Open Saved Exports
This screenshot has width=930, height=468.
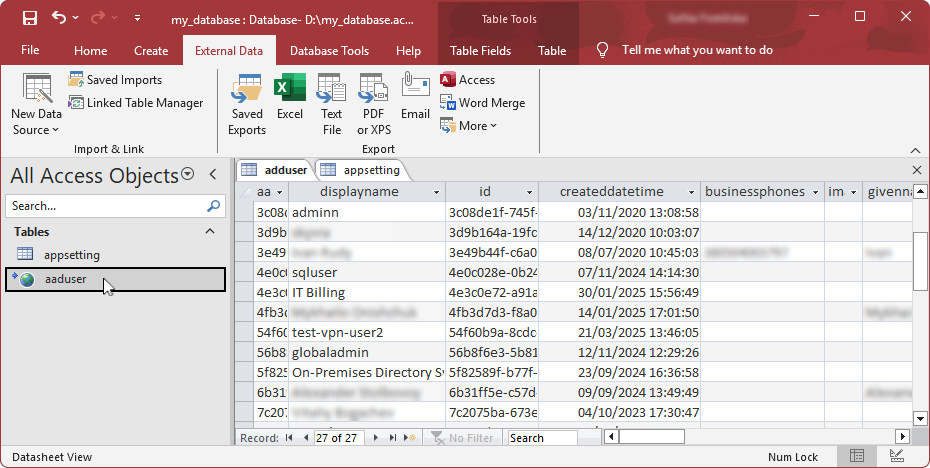coord(247,104)
